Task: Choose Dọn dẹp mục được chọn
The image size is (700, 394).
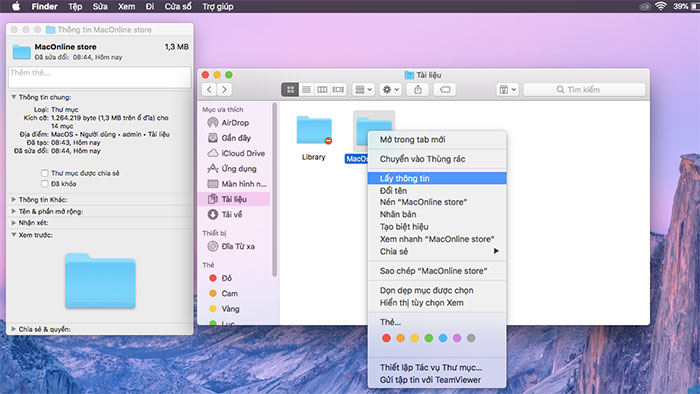Action: click(x=437, y=290)
